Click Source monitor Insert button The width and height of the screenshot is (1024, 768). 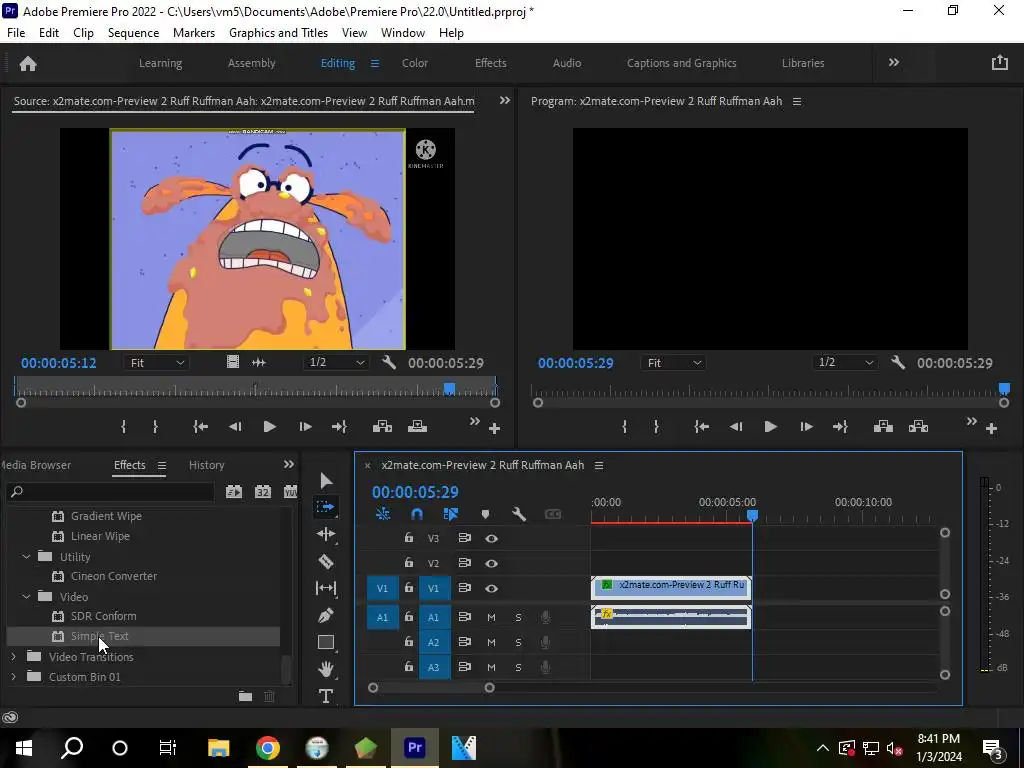click(382, 426)
